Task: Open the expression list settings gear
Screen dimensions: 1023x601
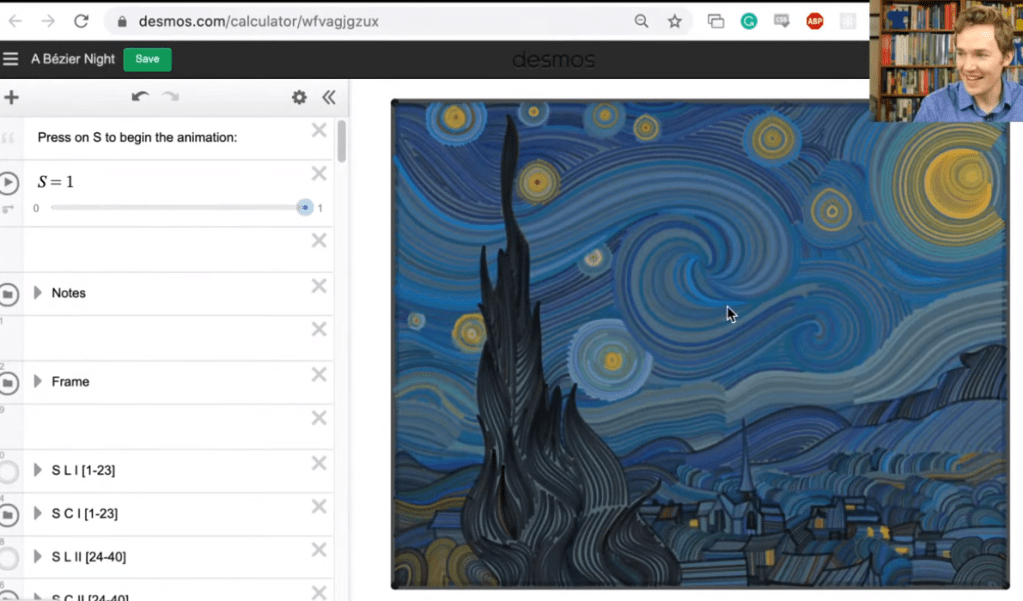Action: [298, 97]
